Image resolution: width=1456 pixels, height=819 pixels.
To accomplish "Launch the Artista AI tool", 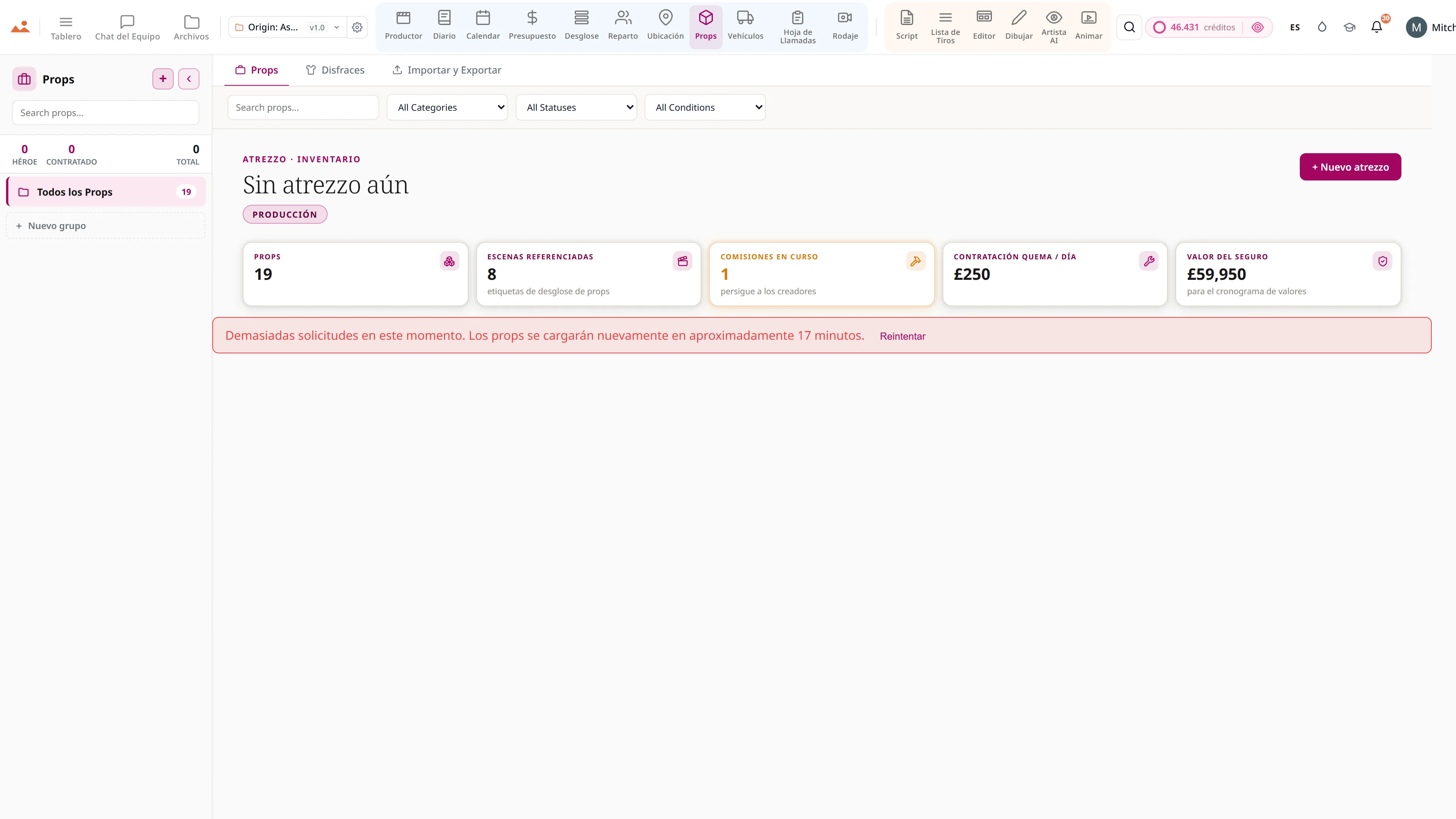I will (1054, 27).
